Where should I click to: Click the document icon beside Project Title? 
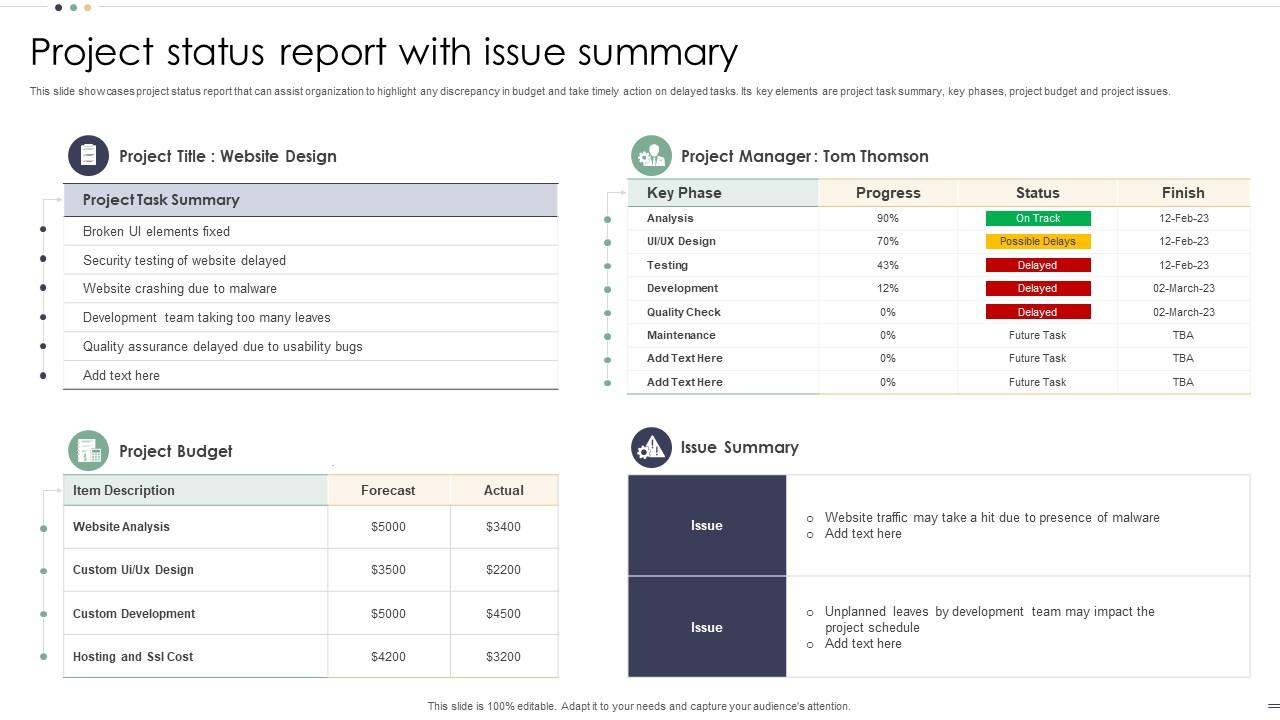88,155
